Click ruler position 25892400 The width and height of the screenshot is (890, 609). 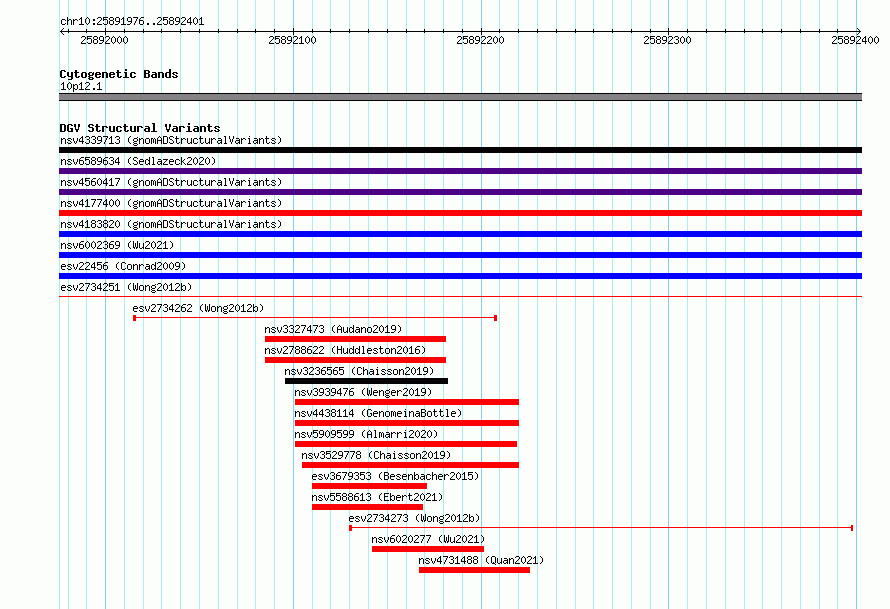coord(855,40)
